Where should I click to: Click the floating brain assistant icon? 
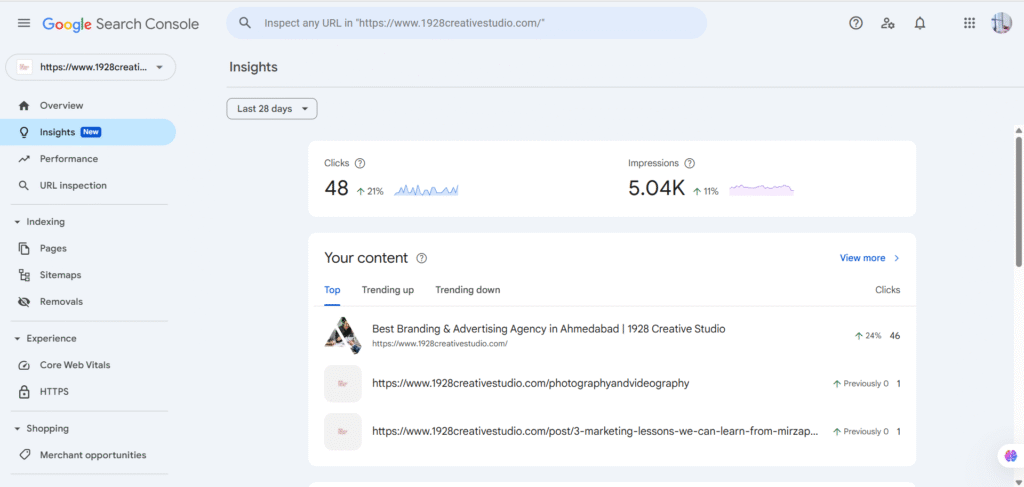click(1011, 455)
